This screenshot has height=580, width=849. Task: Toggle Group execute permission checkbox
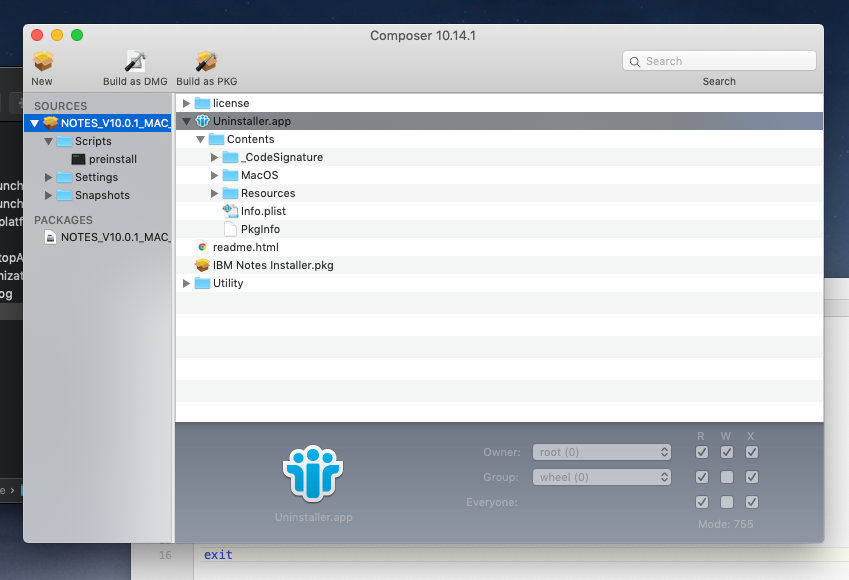[x=752, y=477]
